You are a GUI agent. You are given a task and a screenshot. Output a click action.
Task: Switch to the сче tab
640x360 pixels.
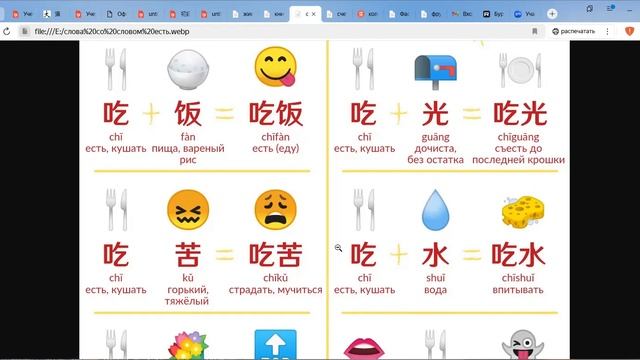point(336,14)
